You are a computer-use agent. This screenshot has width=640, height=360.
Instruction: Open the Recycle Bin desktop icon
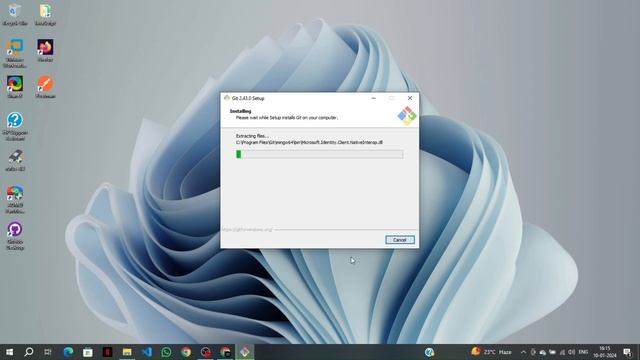point(15,15)
